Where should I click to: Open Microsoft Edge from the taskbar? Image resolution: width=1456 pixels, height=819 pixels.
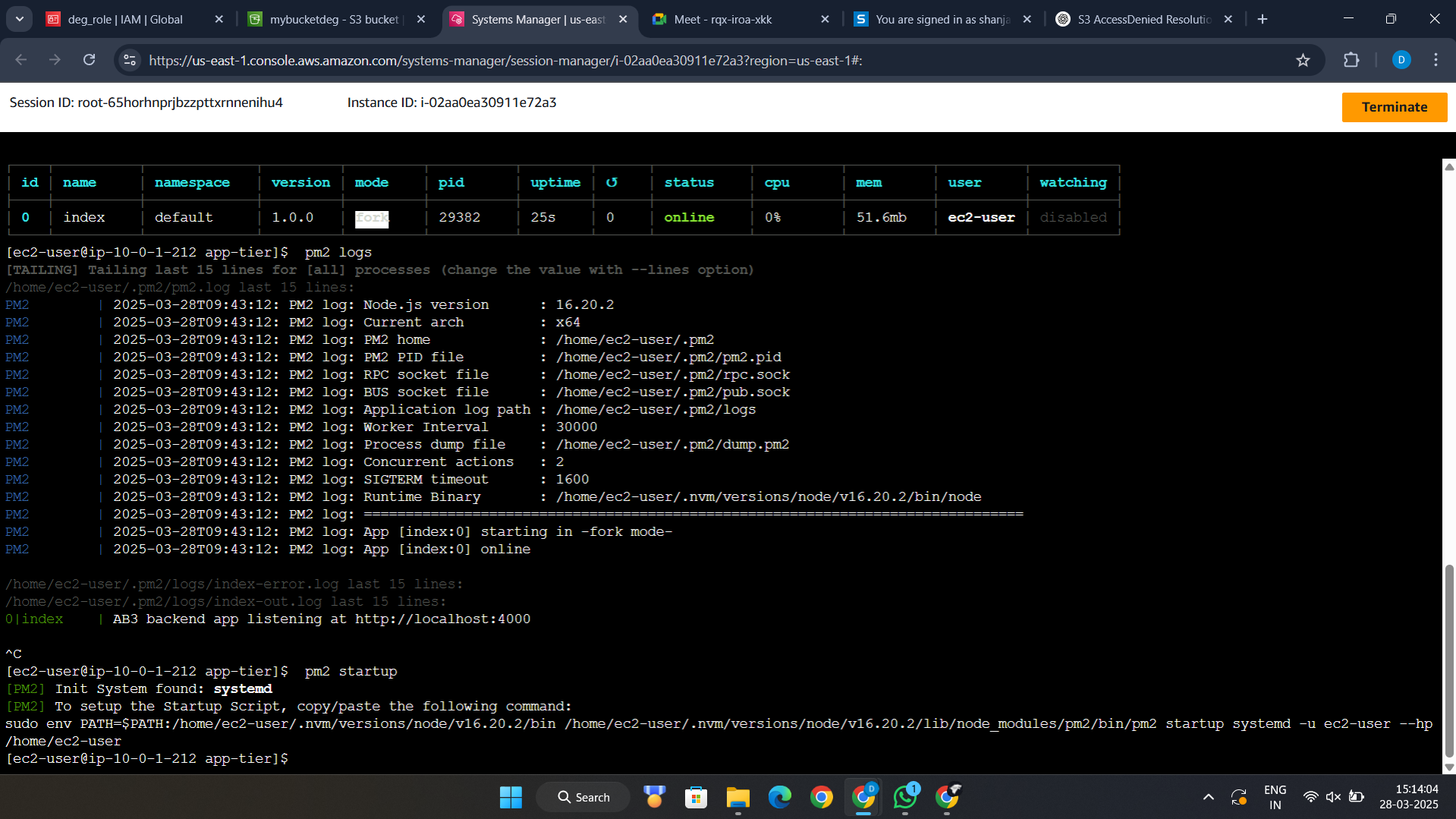779,798
